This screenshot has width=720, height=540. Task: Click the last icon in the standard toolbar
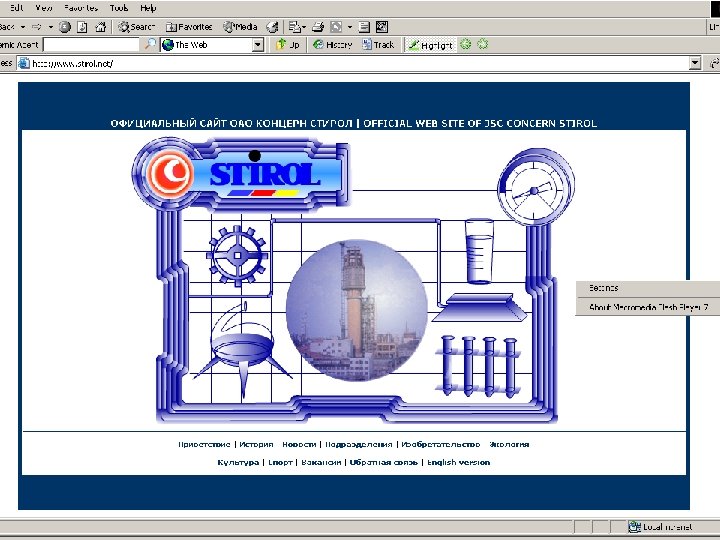tap(382, 27)
